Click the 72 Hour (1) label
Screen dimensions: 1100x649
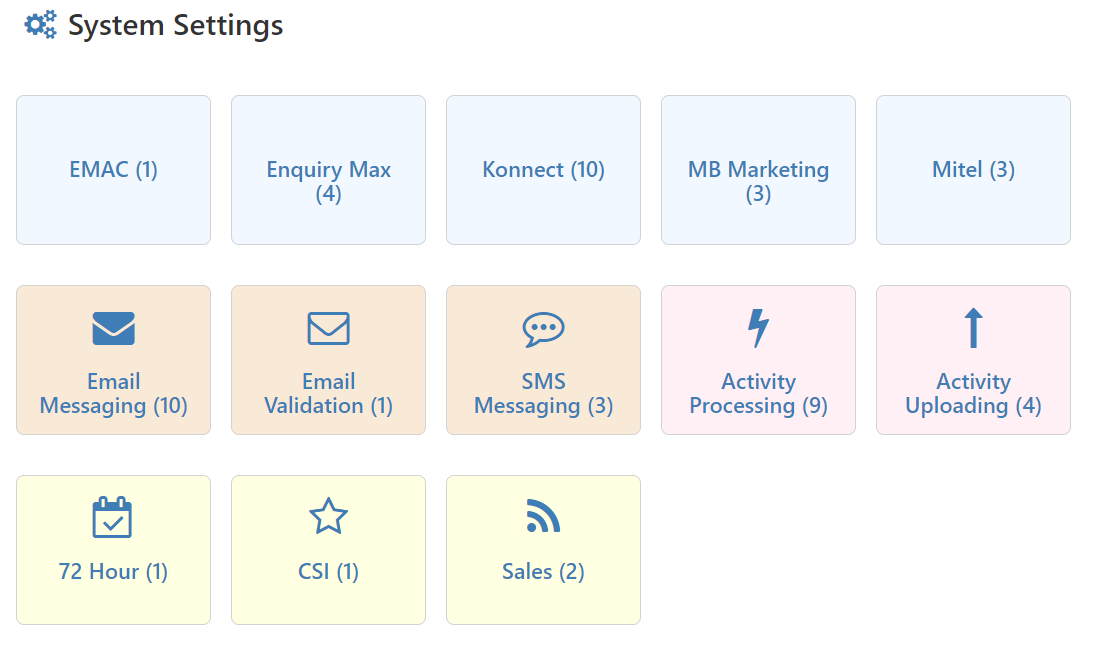click(x=113, y=572)
